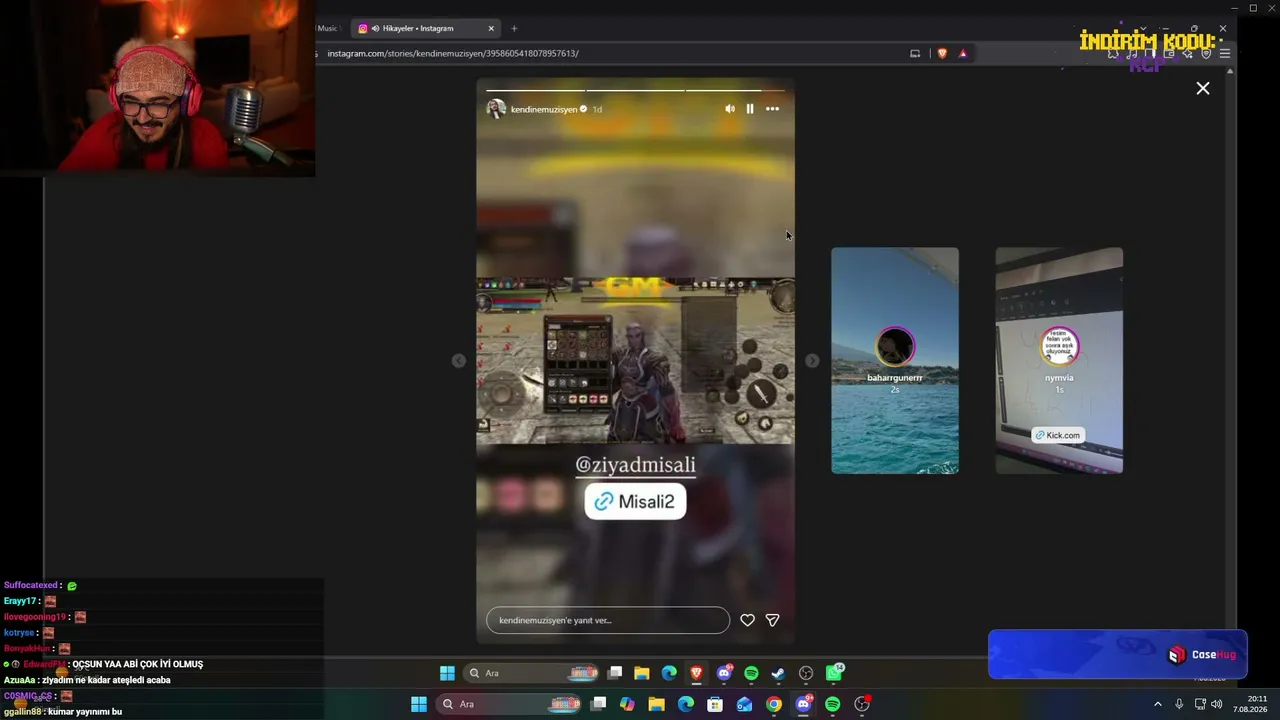This screenshot has height=720, width=1280.
Task: Skip to the next story
Action: [x=812, y=361]
